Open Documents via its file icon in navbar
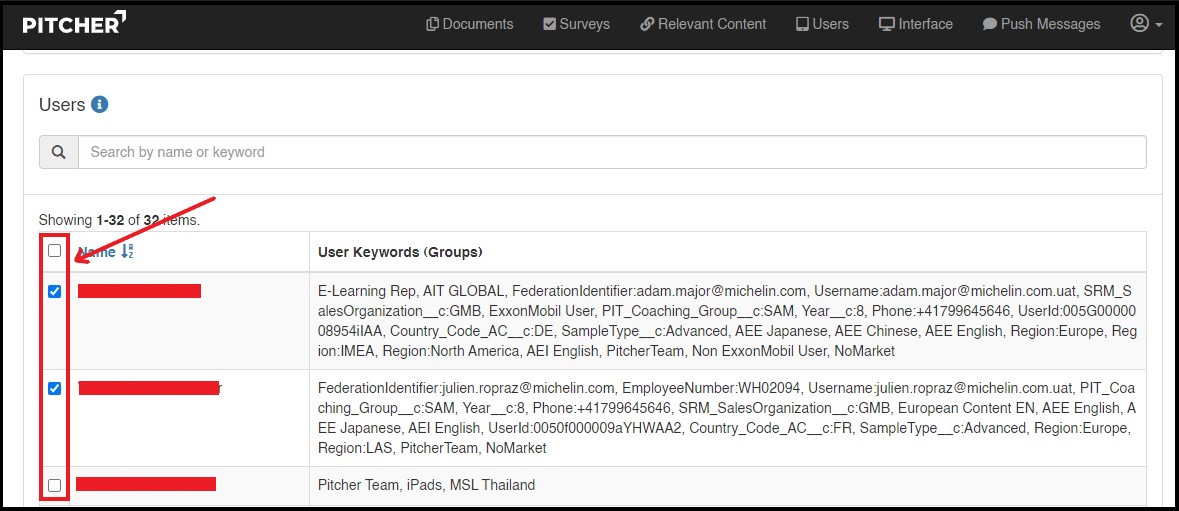This screenshot has width=1179, height=511. pos(432,24)
